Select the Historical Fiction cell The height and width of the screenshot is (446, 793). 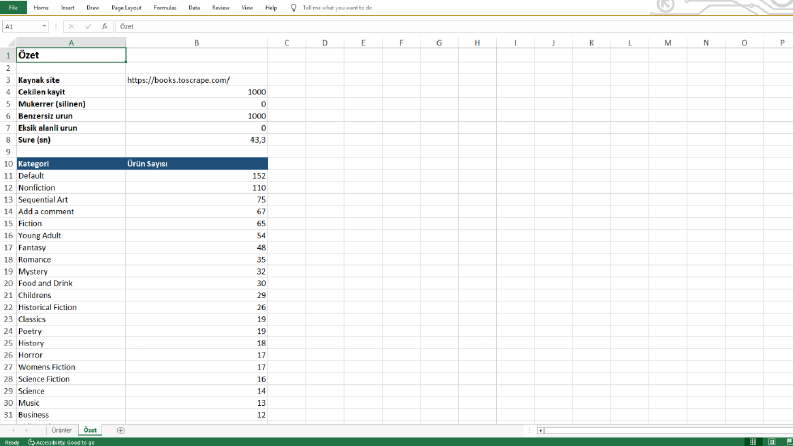71,307
